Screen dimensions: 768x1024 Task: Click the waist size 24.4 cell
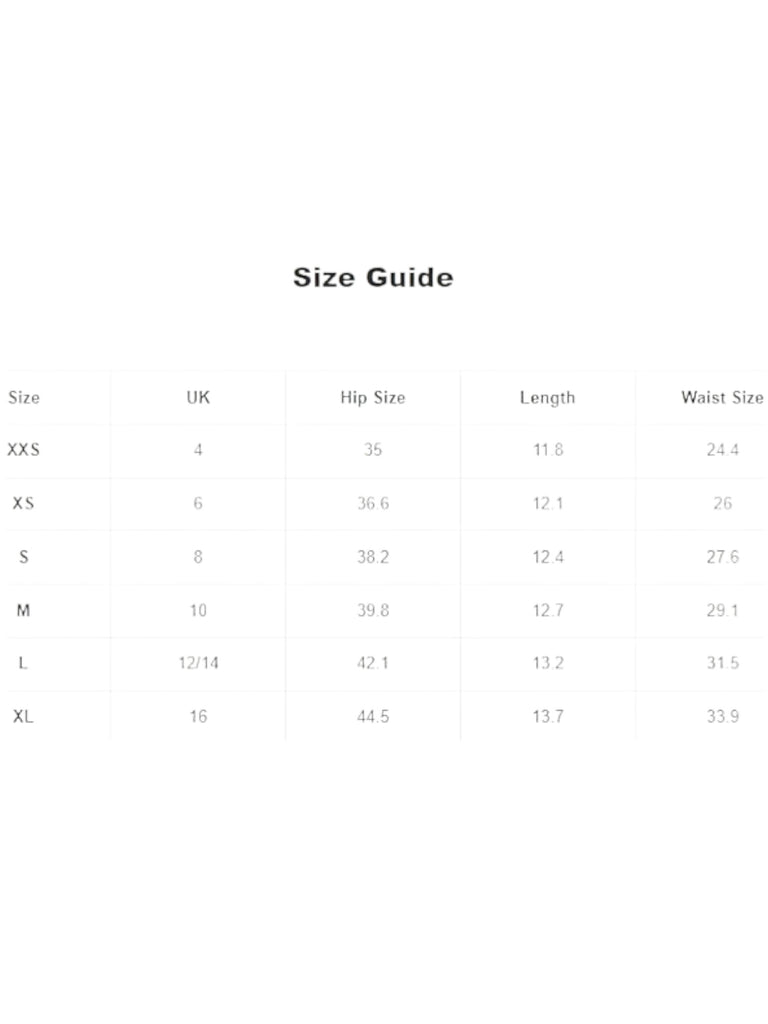pos(722,449)
